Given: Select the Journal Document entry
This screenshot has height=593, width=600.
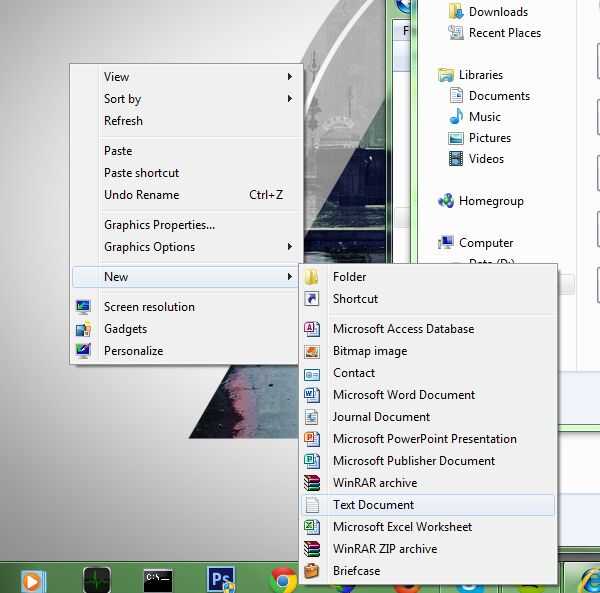Looking at the screenshot, I should [x=428, y=417].
